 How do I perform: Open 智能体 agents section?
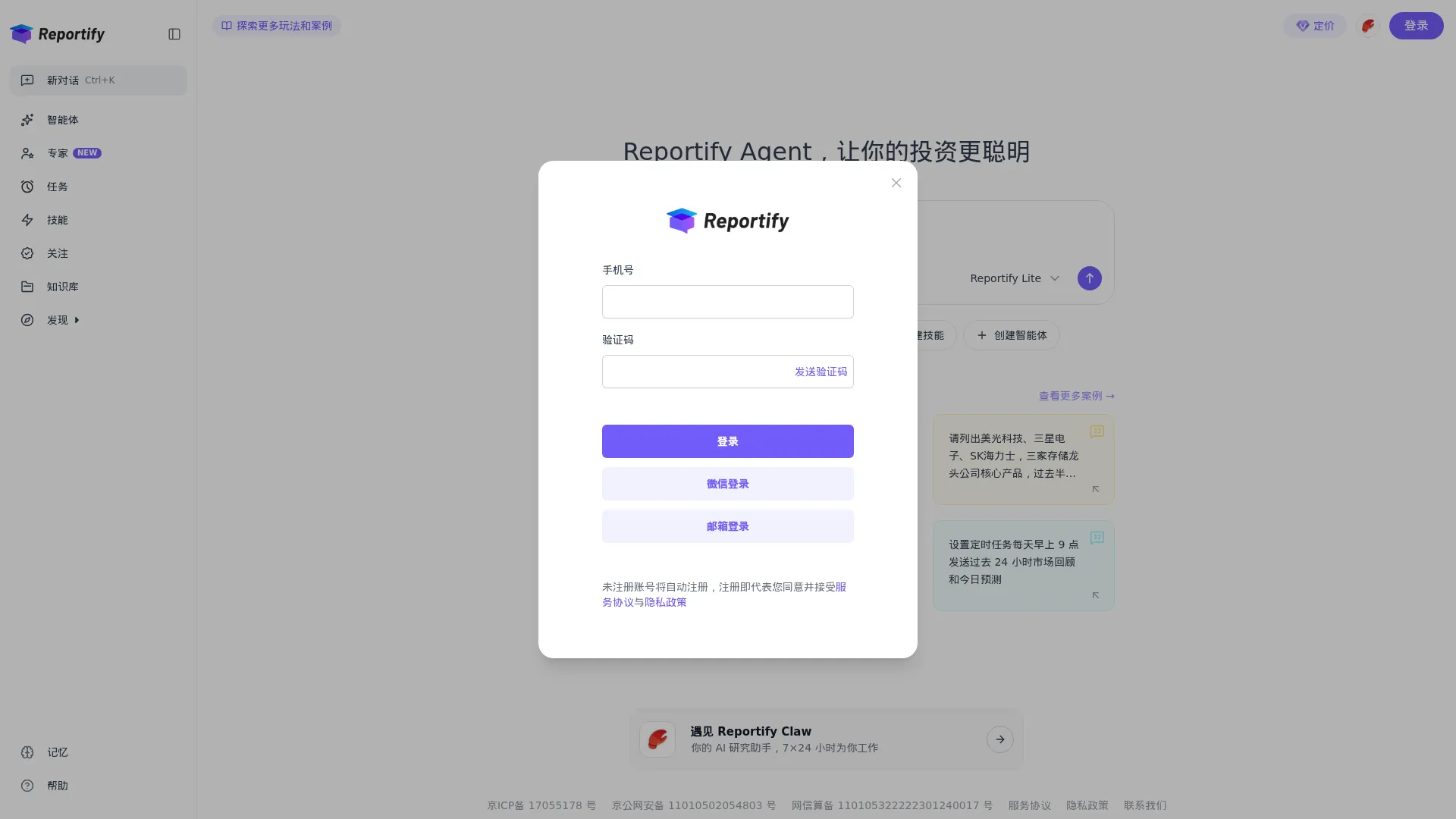[98, 120]
